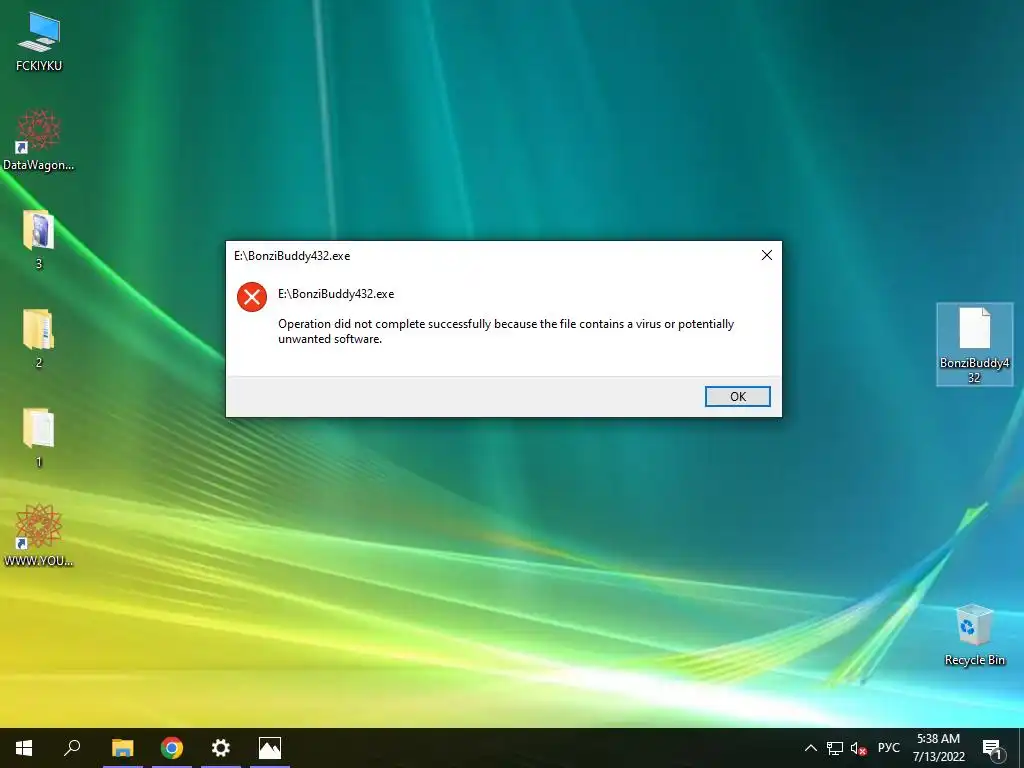Screen dimensions: 1024x768
Task: Select the folder named 2
Action: [x=39, y=338]
